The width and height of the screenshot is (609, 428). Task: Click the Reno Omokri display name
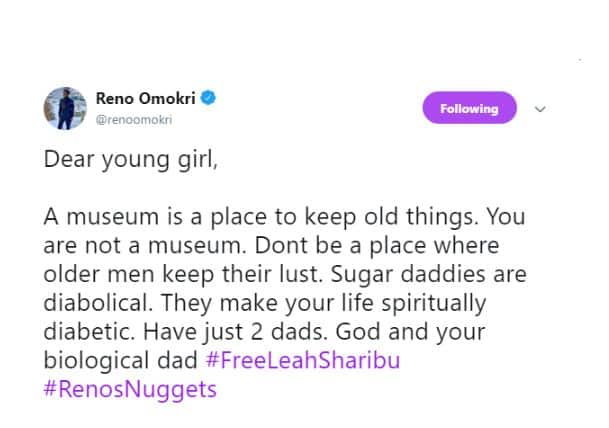149,98
